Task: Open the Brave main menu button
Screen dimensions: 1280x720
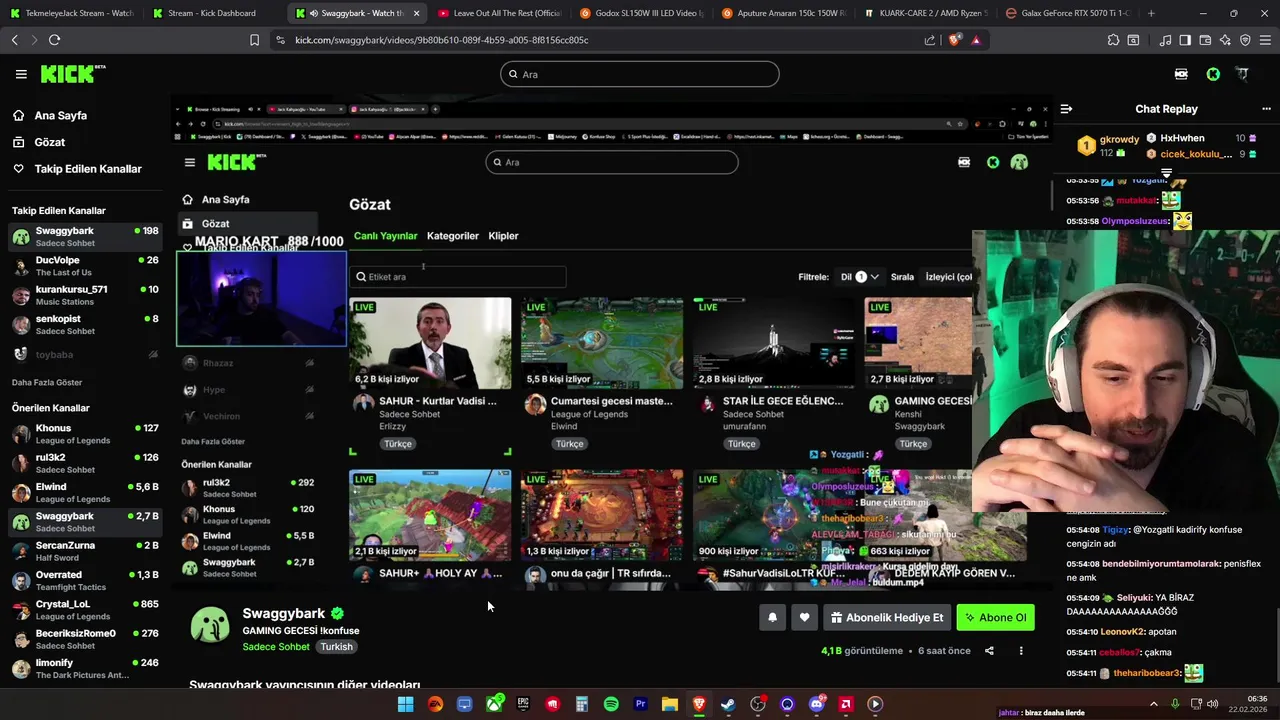Action: pos(1265,40)
